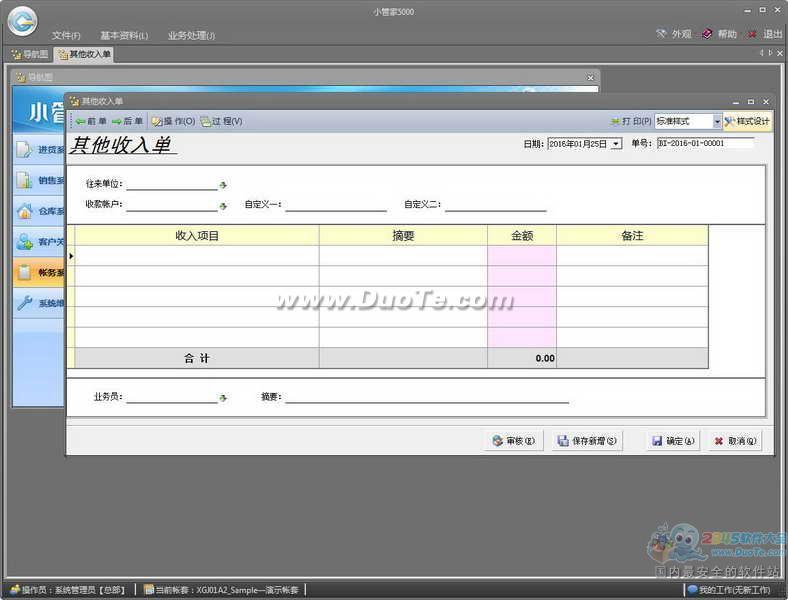The width and height of the screenshot is (788, 600).
Task: Click the 审核 audit button
Action: pyautogui.click(x=514, y=441)
